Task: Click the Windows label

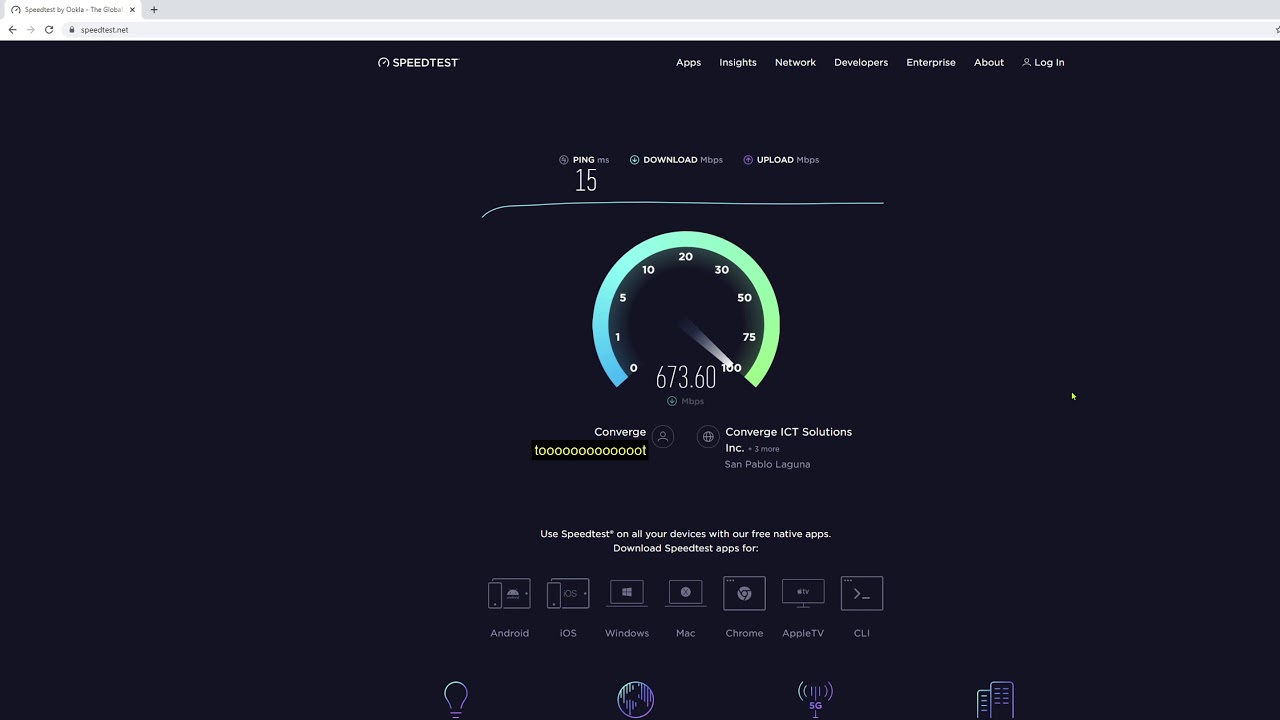Action: pyautogui.click(x=627, y=633)
